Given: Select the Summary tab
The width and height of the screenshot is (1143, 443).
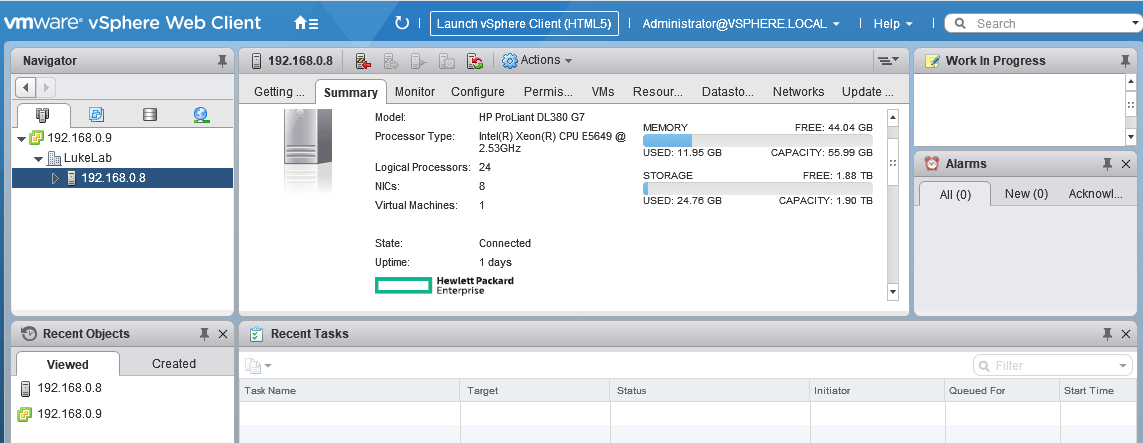Looking at the screenshot, I should click(x=351, y=93).
